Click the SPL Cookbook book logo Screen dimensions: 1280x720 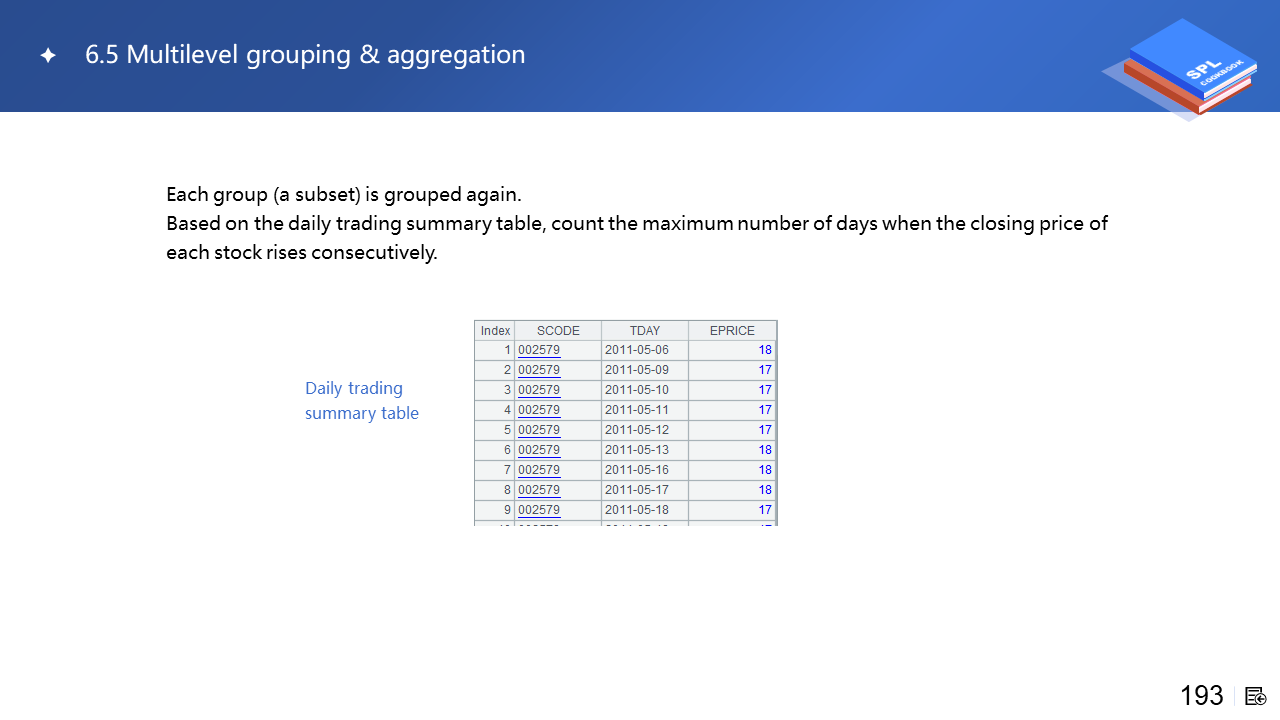(x=1186, y=66)
